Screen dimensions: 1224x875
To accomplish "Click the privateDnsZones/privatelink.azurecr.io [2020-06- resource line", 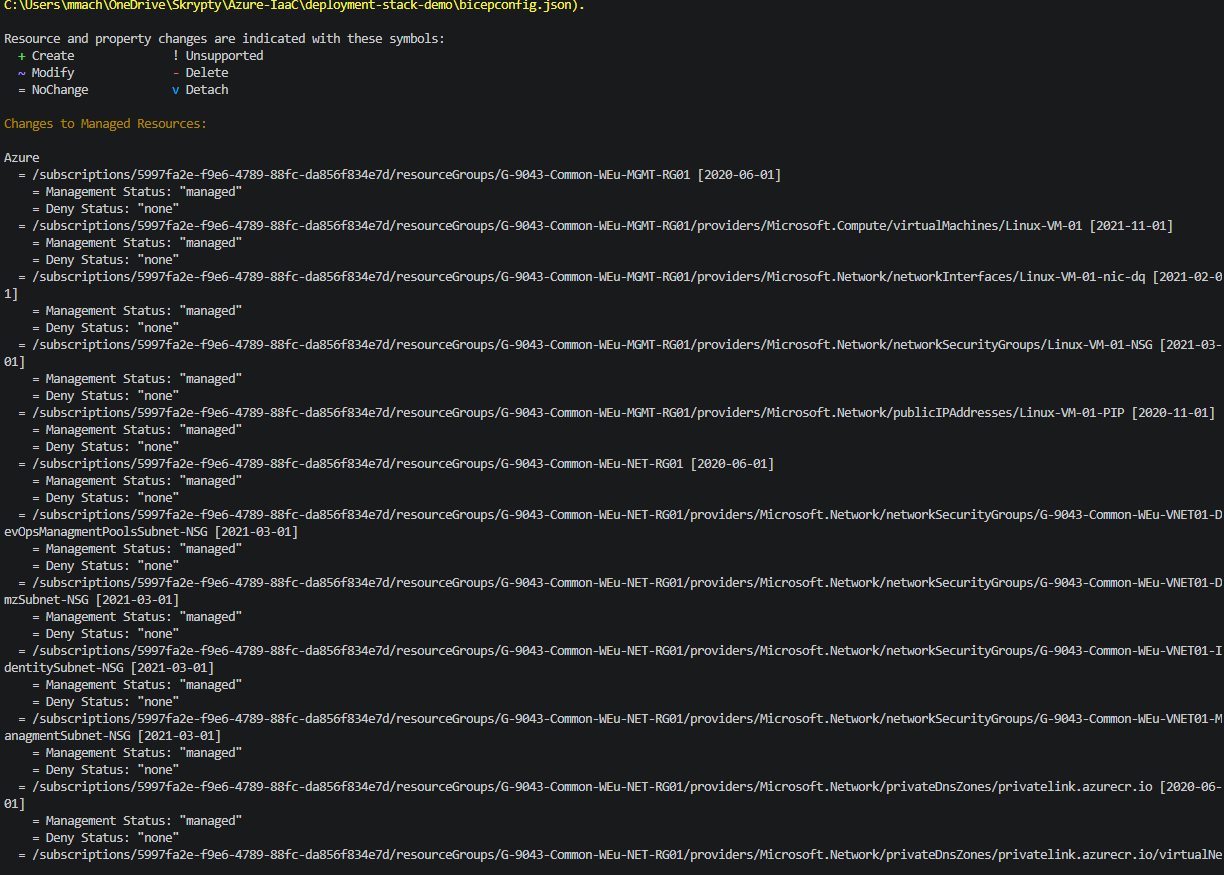I will 620,787.
